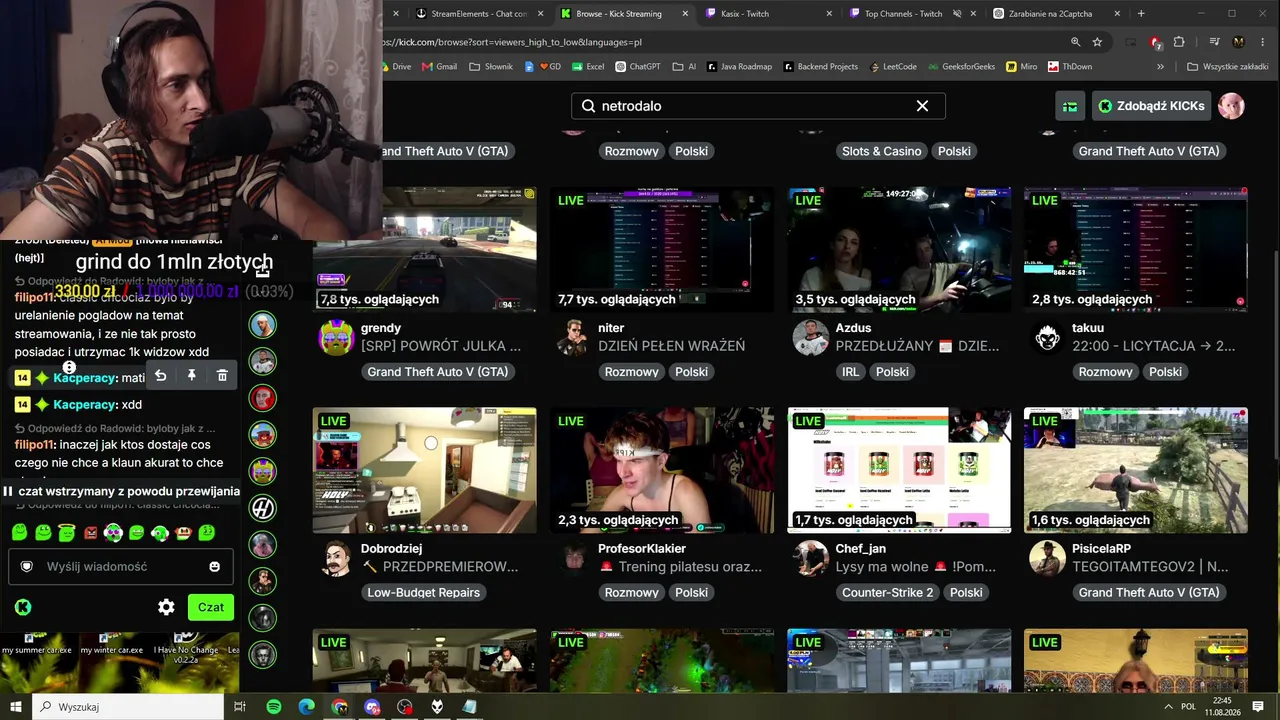Click the Counter-Strike 2 category tag
The height and width of the screenshot is (720, 1280).
887,593
